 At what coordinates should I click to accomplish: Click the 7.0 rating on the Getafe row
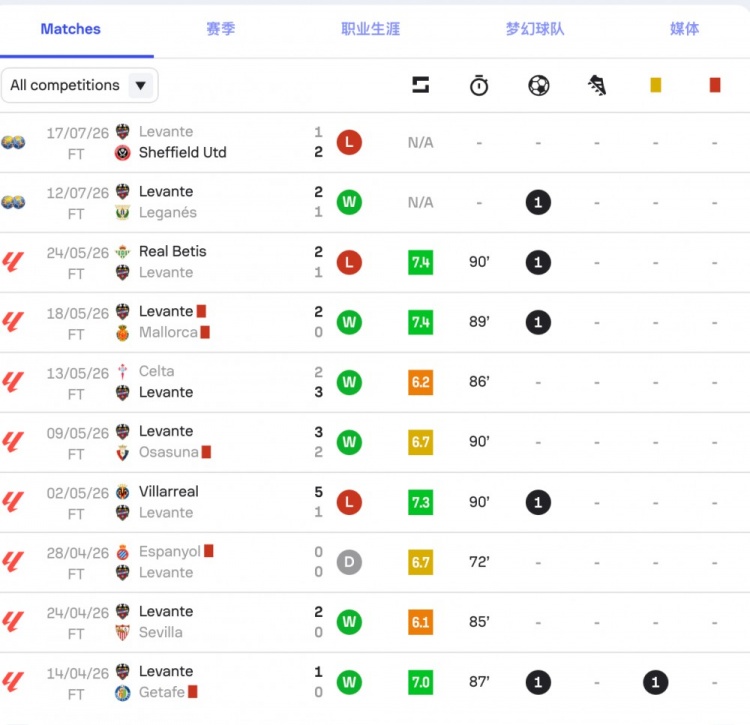click(420, 682)
